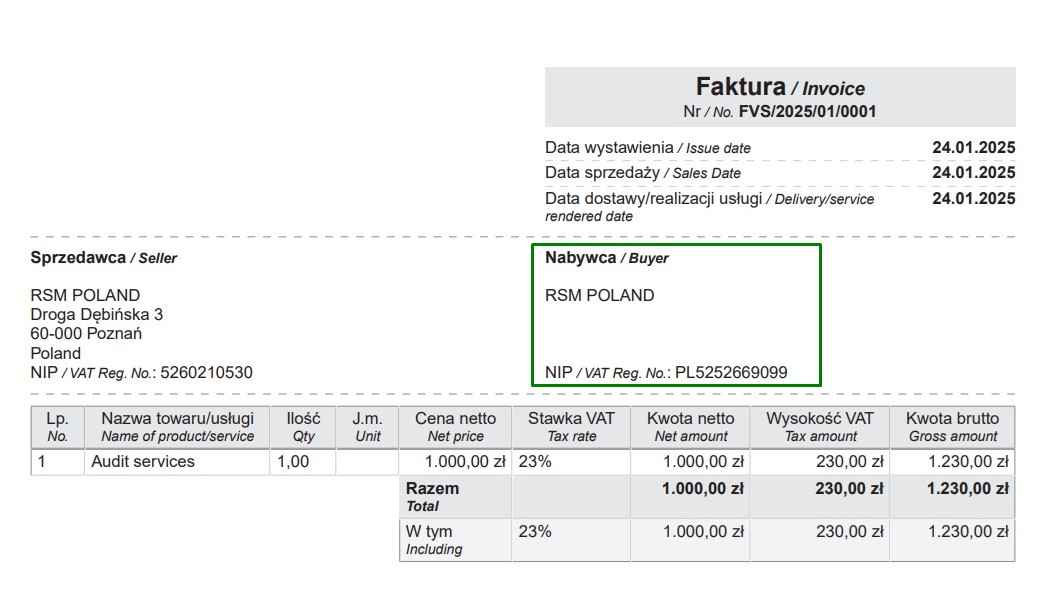1045x601 pixels.
Task: Click the Audit services product cell
Action: [x=142, y=462]
